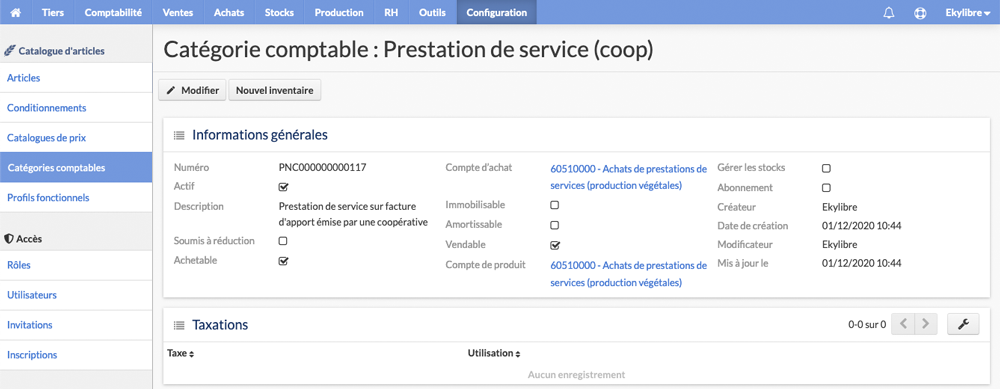Toggle the Achetable checkbox
Viewport: 1000px width, 389px height.
pos(284,261)
